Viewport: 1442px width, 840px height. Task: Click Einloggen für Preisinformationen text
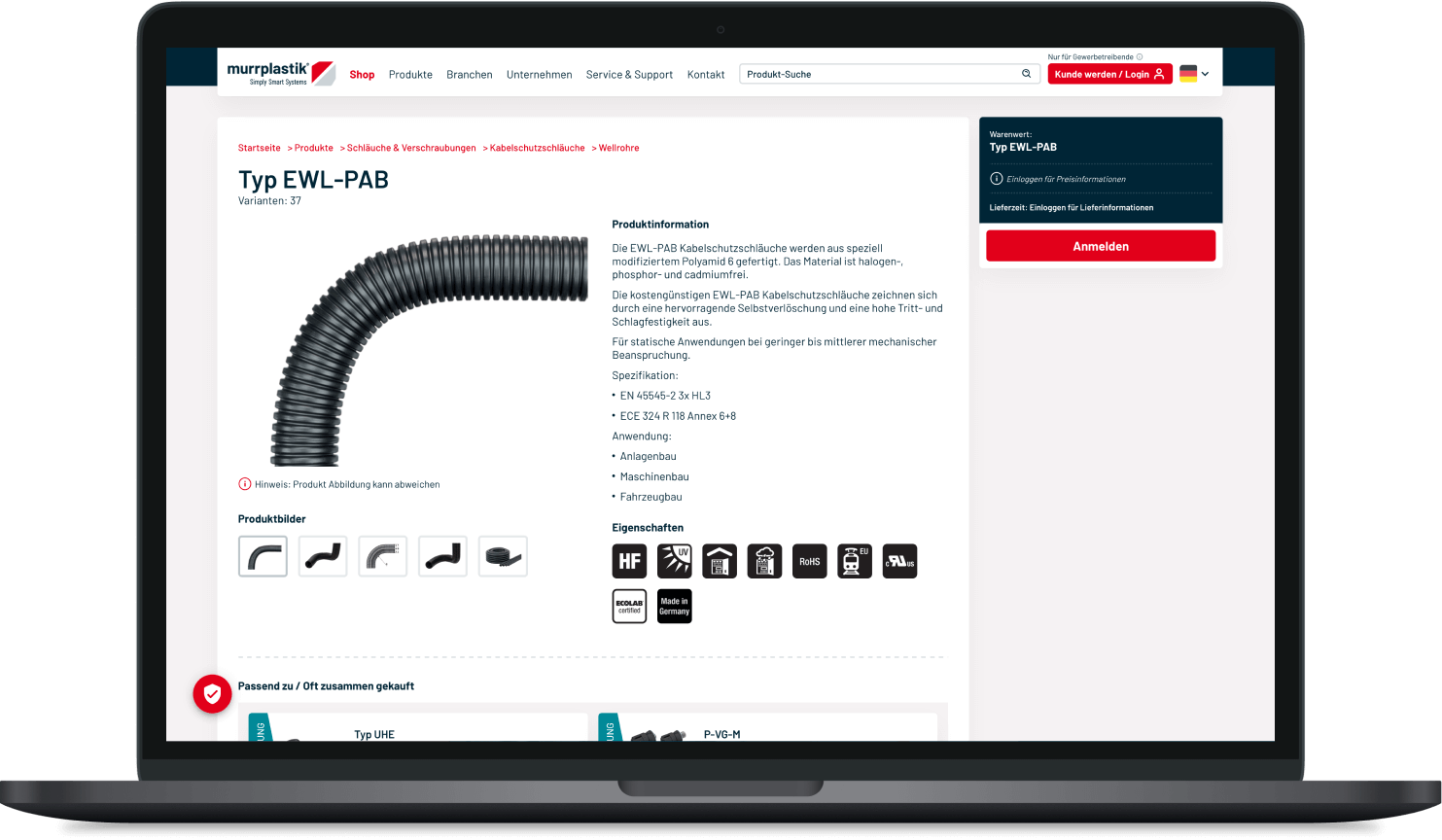coord(1066,179)
